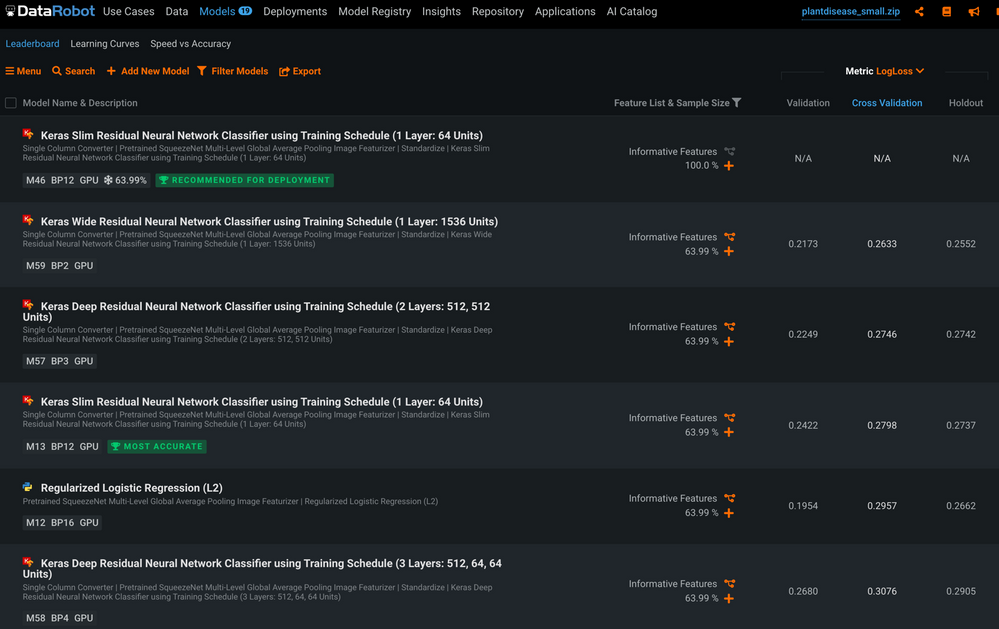Click Keras icon of M46 recommended model
The width and height of the screenshot is (999, 629).
pos(28,134)
